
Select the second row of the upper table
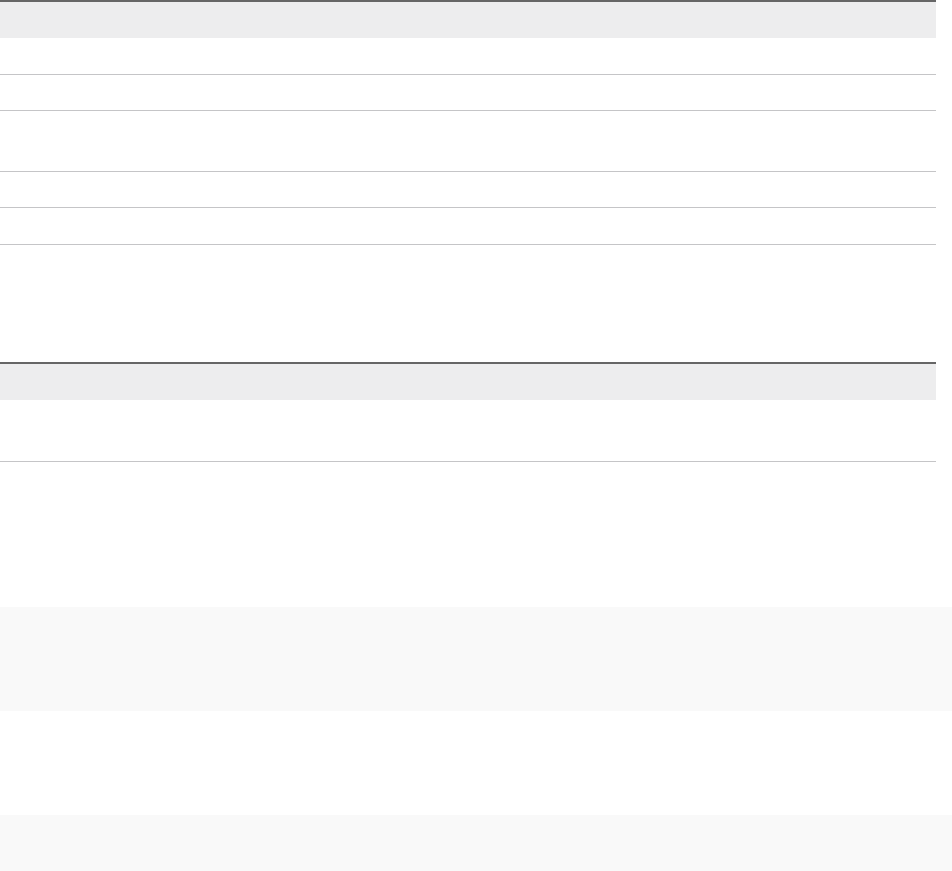tap(468, 92)
